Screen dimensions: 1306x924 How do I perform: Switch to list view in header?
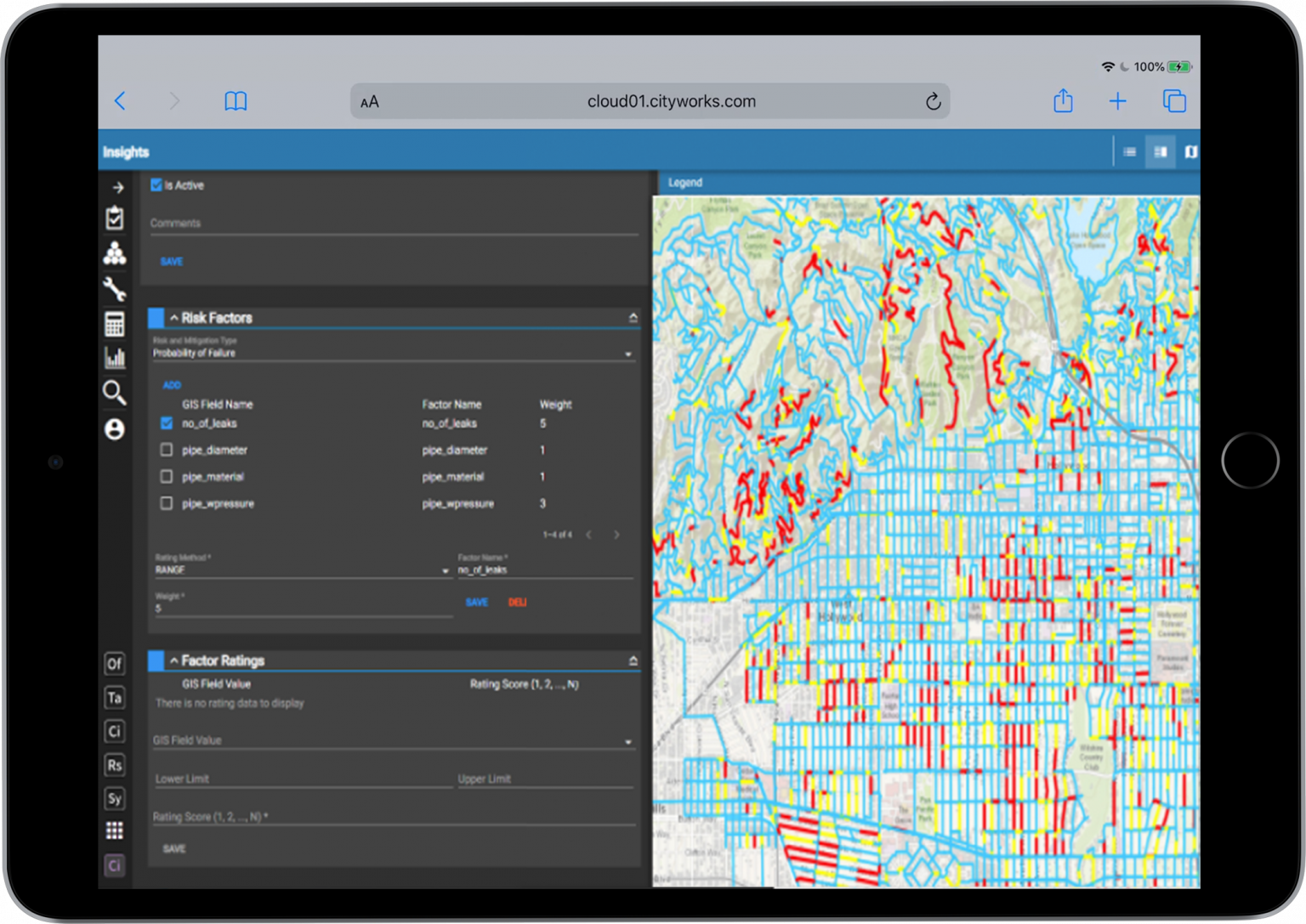point(1129,152)
